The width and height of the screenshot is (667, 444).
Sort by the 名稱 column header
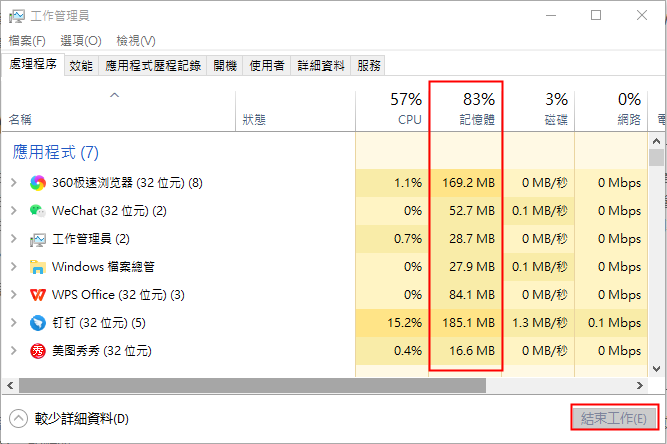click(x=119, y=111)
